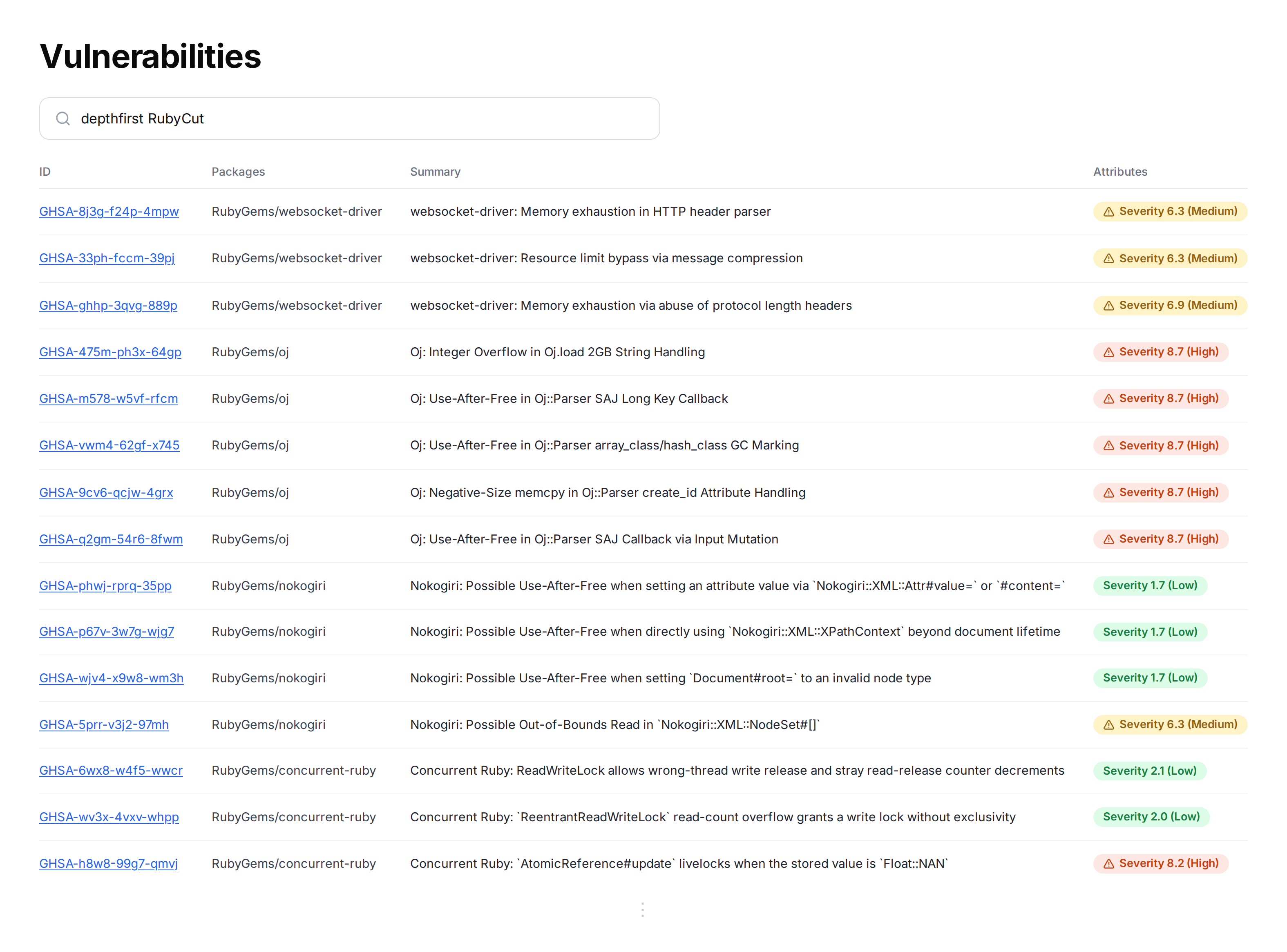
Task: Select summary about Out-of-Bounds Read in NodeSet
Action: [x=614, y=725]
